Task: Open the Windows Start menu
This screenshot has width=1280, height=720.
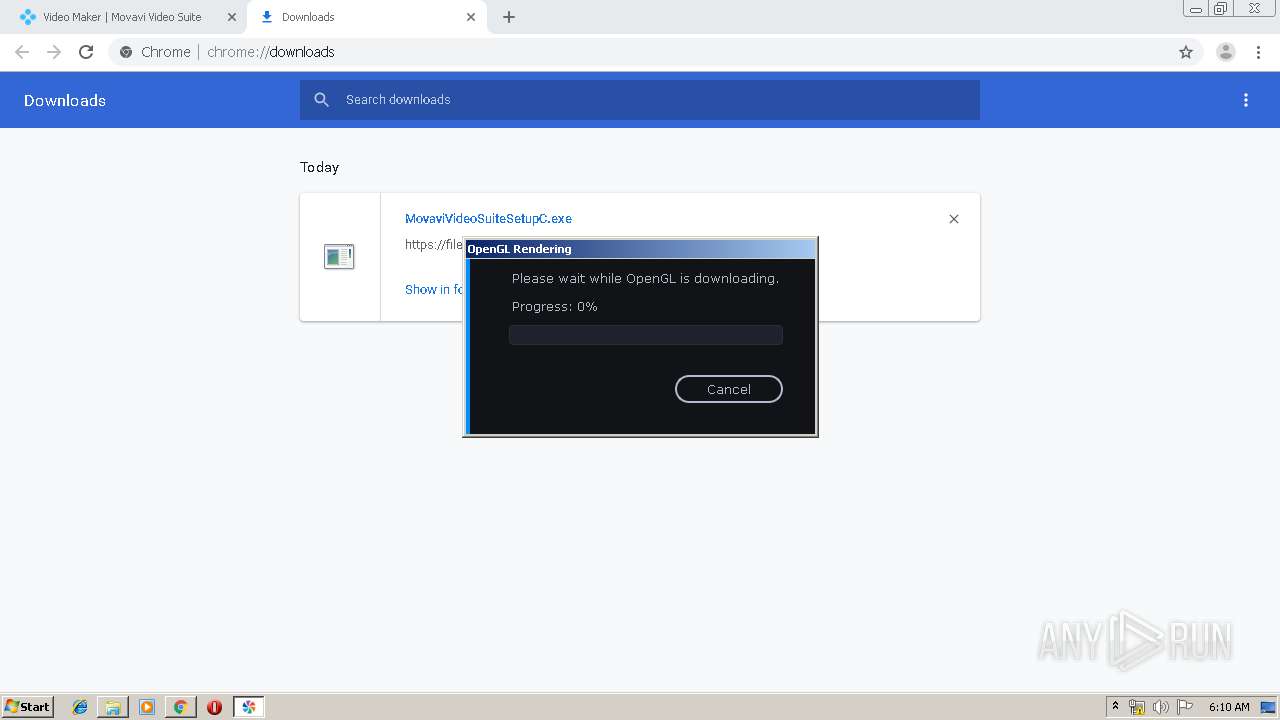Action: tap(28, 707)
